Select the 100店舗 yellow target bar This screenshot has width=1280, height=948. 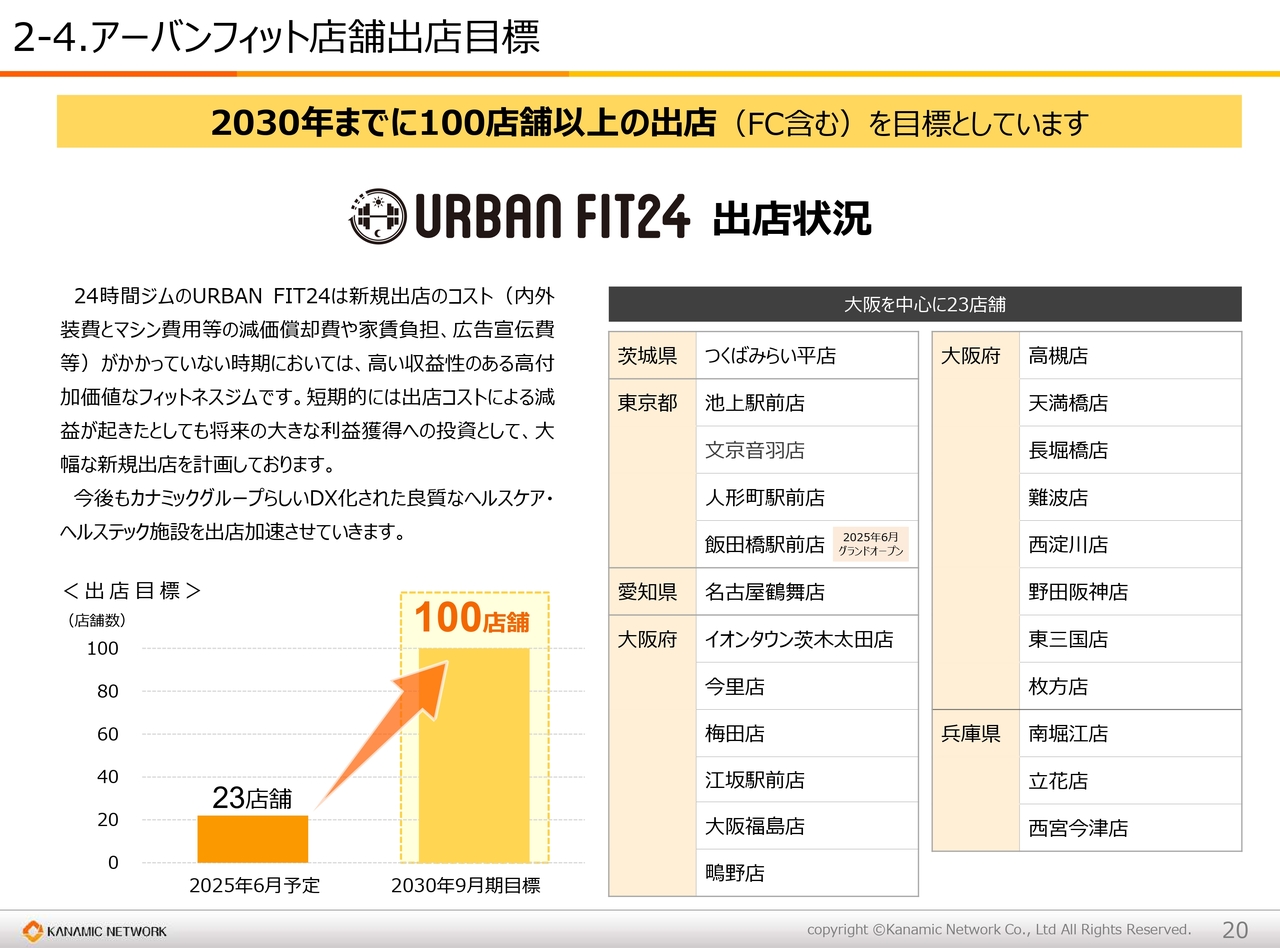tap(474, 755)
